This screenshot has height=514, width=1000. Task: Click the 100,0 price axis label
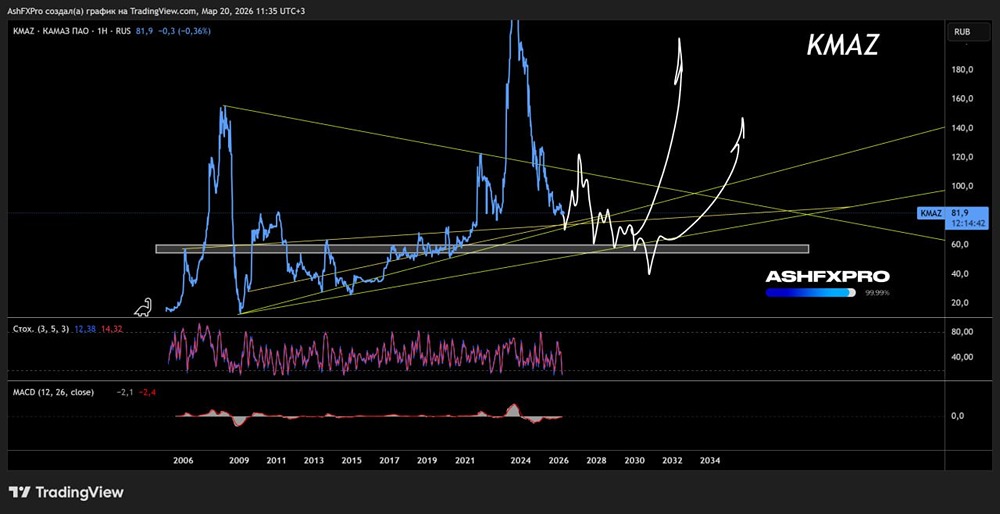(x=963, y=186)
